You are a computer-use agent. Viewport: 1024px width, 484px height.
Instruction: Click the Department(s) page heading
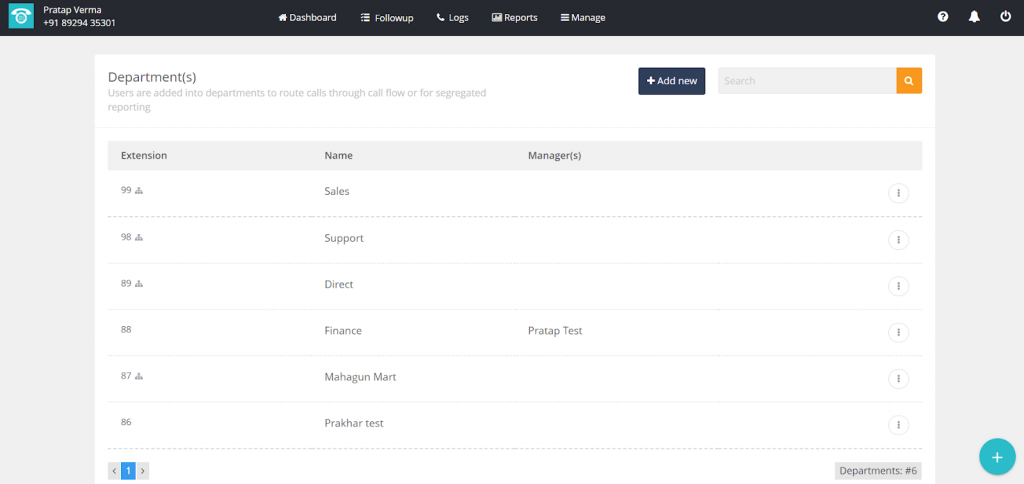click(x=152, y=77)
